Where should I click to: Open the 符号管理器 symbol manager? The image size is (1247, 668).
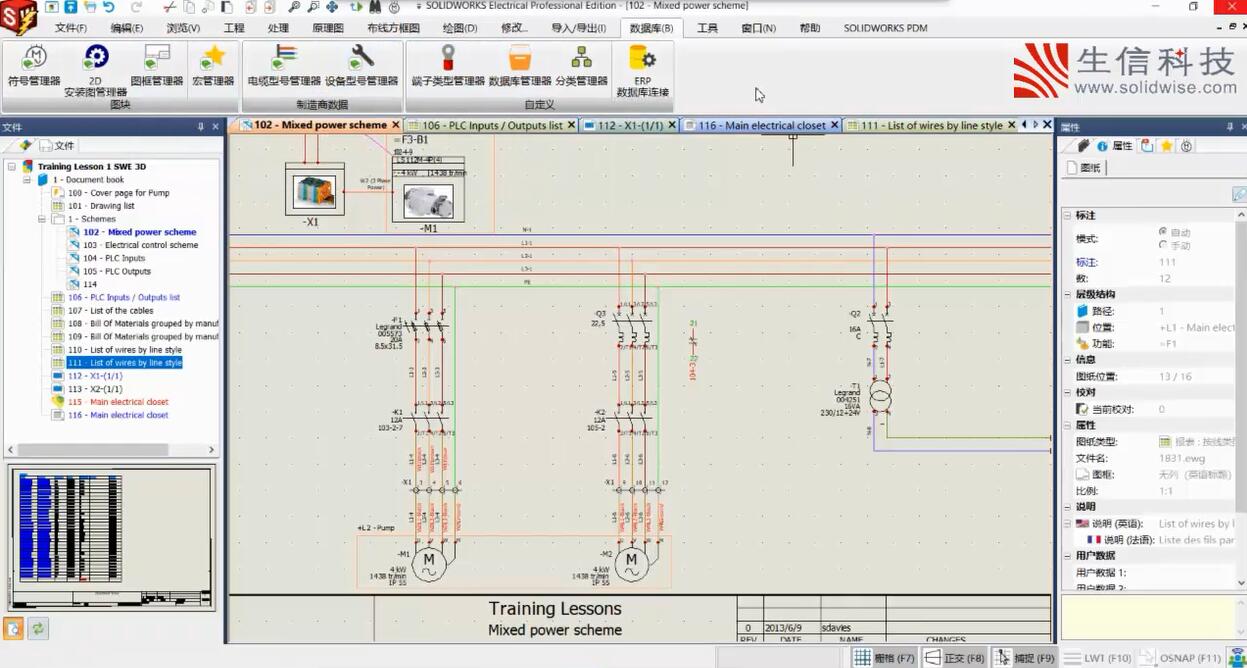(34, 66)
